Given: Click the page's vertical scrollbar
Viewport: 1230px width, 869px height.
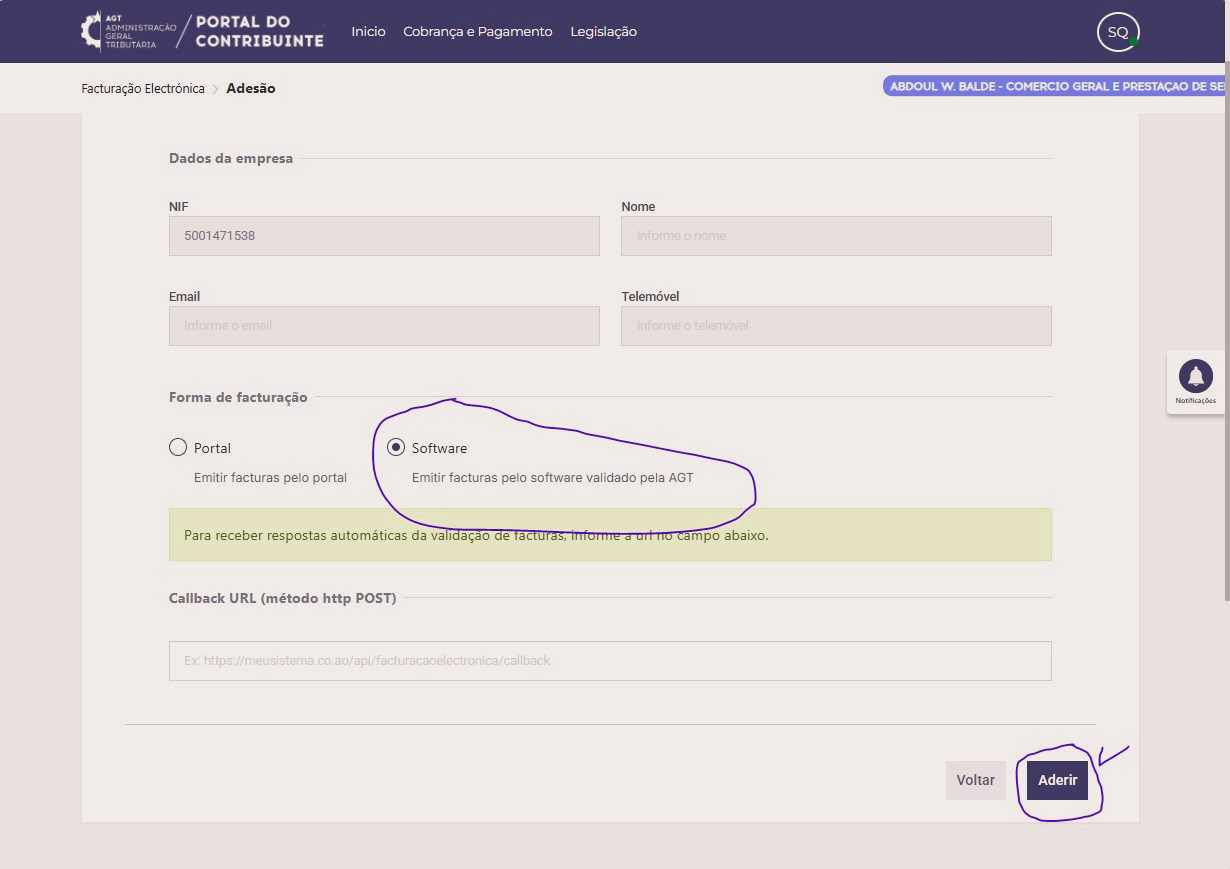Looking at the screenshot, I should coord(1225,300).
